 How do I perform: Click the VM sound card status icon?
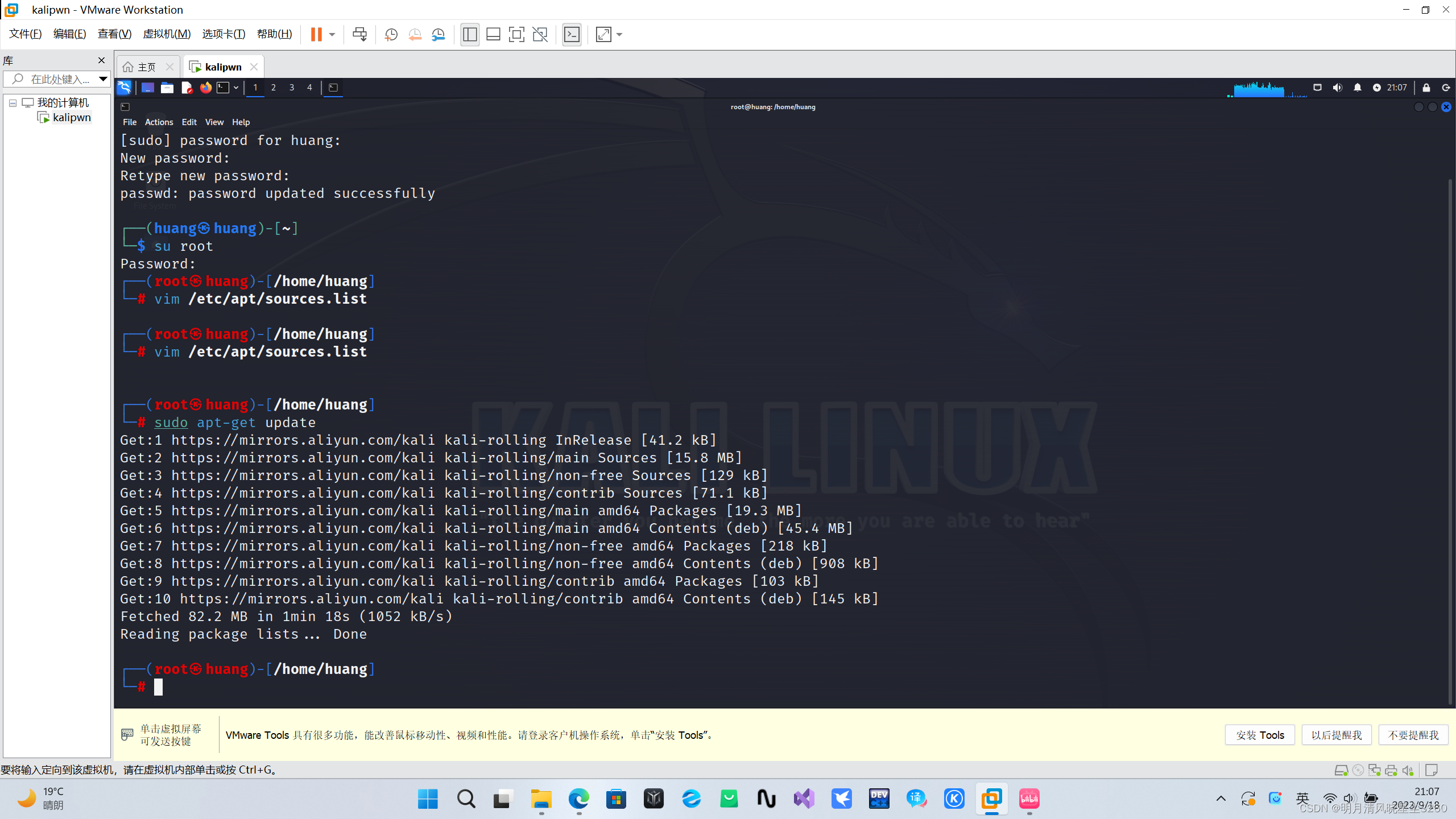click(x=1408, y=770)
